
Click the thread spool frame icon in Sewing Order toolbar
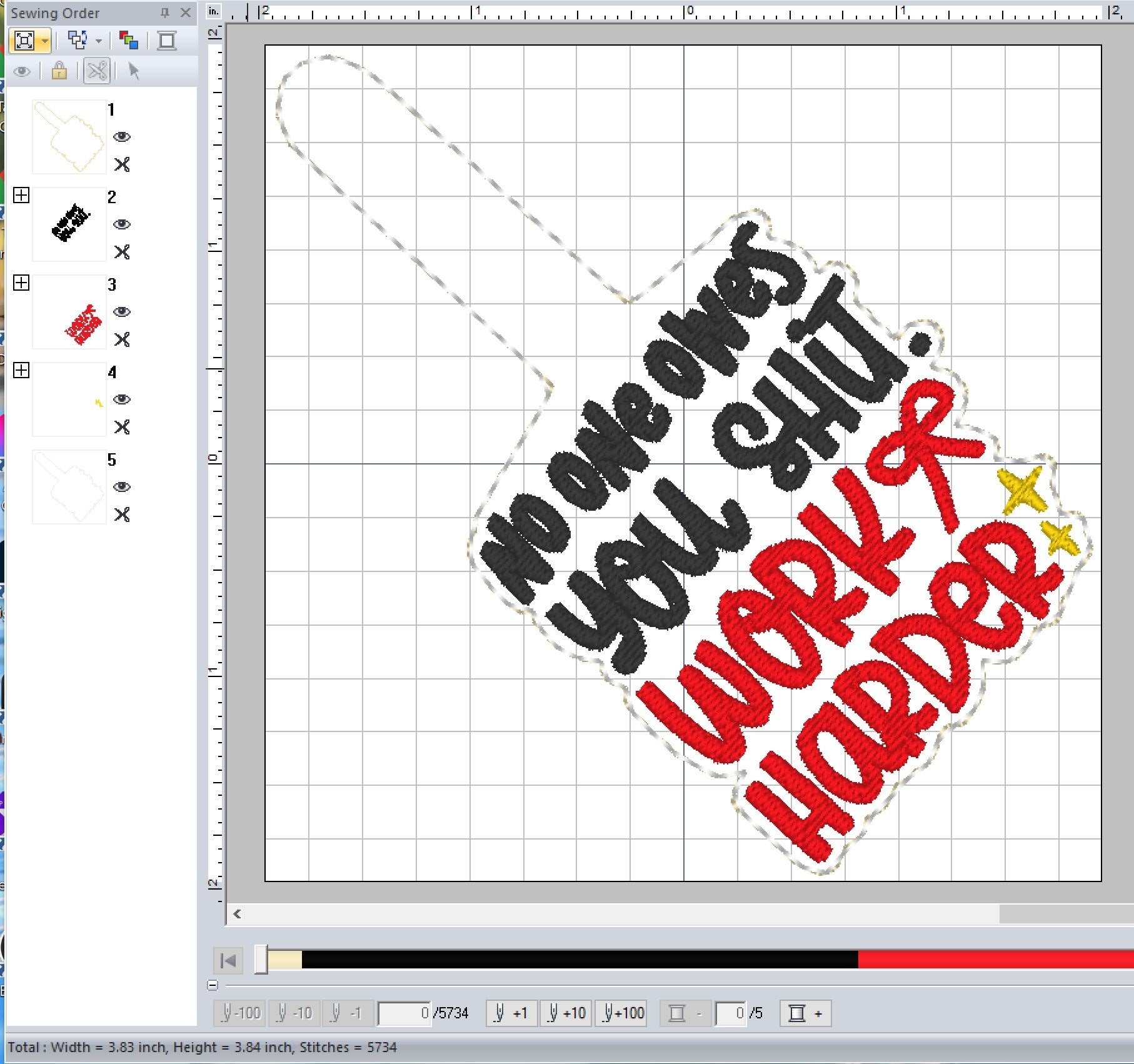click(167, 41)
